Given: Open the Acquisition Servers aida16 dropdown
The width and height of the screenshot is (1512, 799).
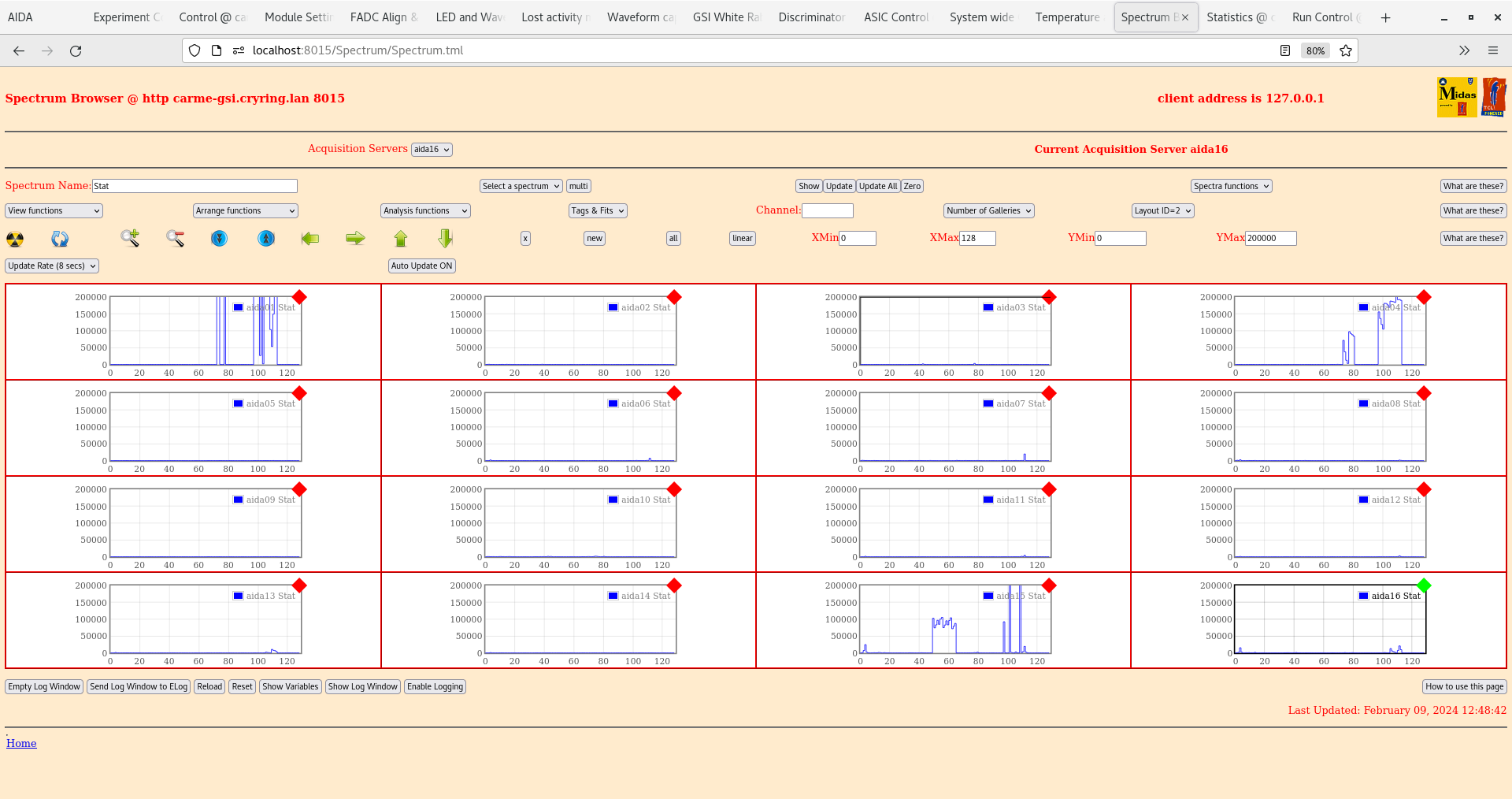Looking at the screenshot, I should (x=432, y=150).
